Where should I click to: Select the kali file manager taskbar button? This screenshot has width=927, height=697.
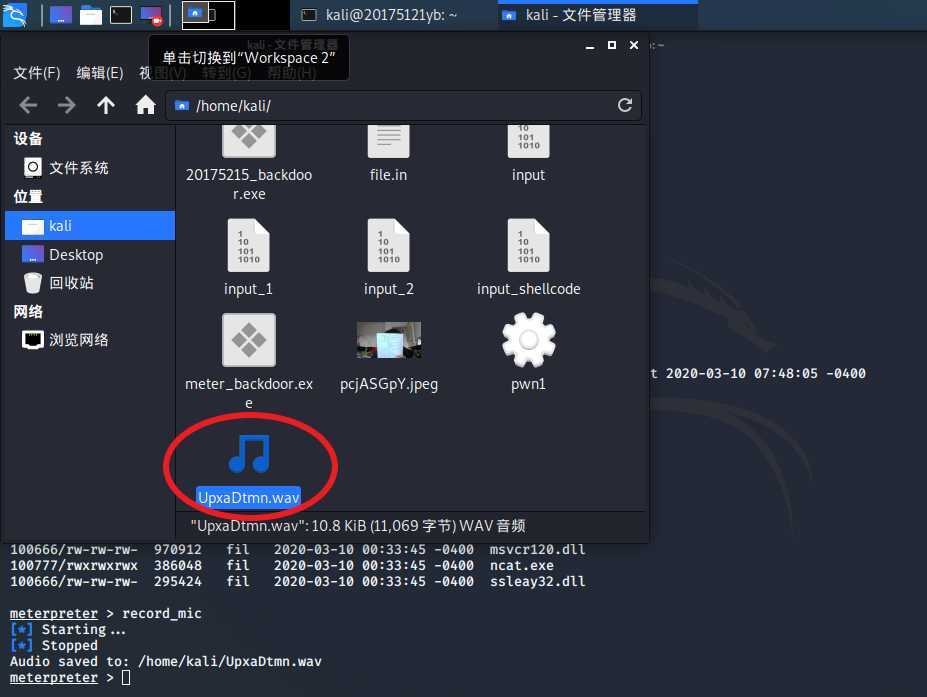click(598, 15)
